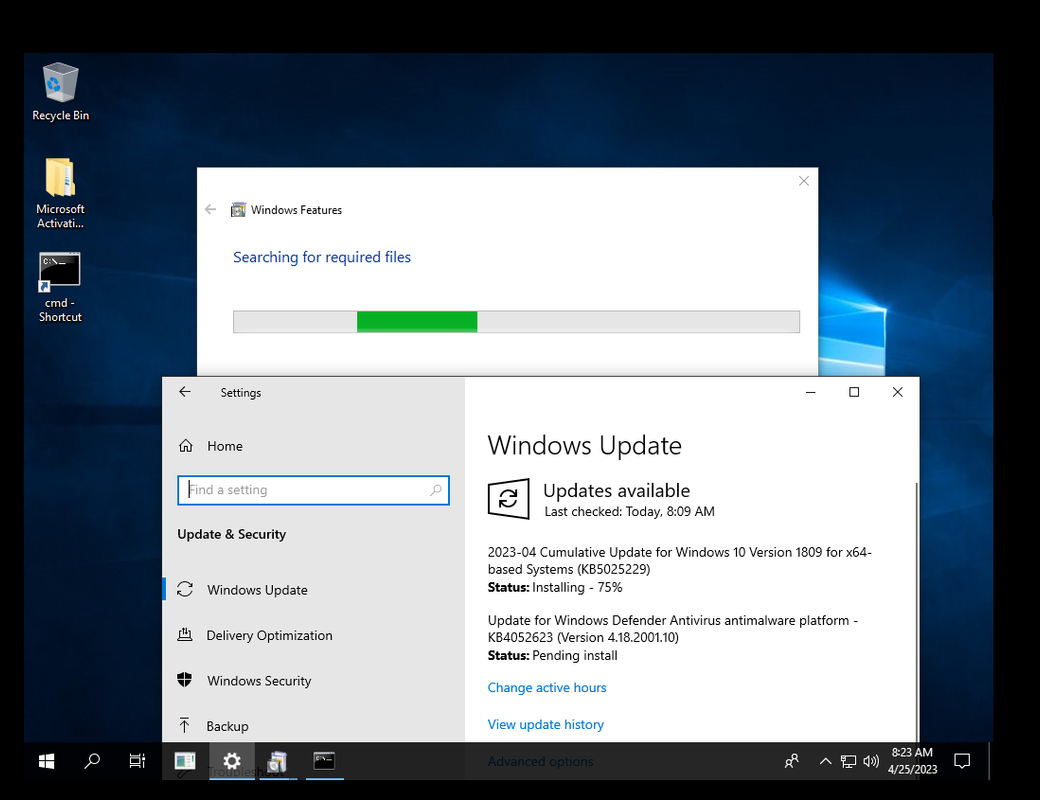Click the magnifier icon in Find a setting

coord(436,490)
